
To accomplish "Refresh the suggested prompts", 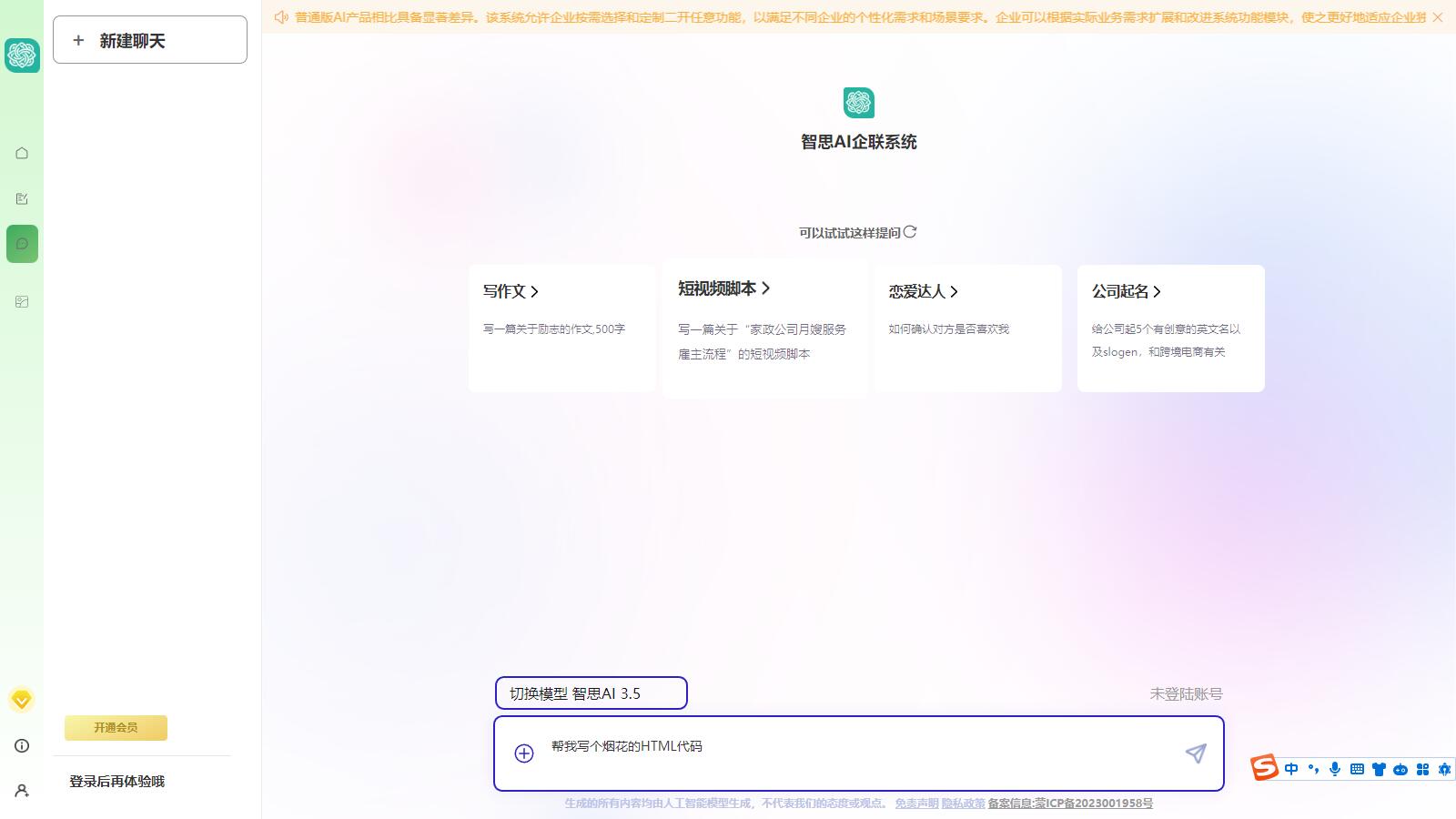I will [x=910, y=232].
